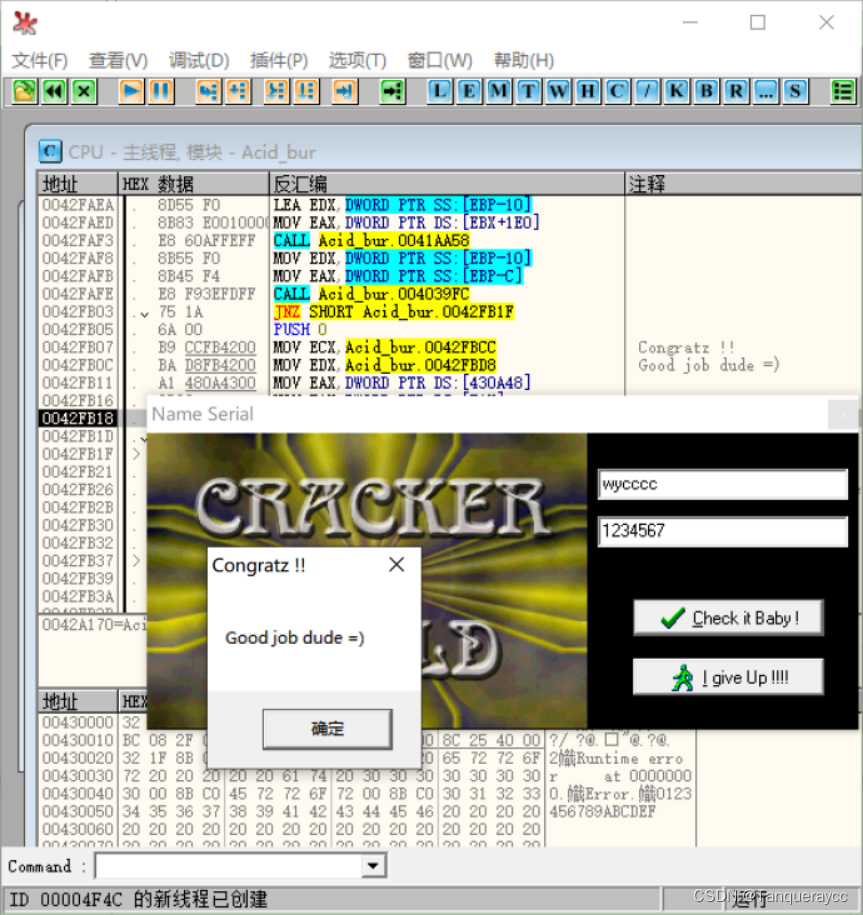Screen dimensions: 863x915
Task: Expand the Command box dropdown
Action: (372, 865)
